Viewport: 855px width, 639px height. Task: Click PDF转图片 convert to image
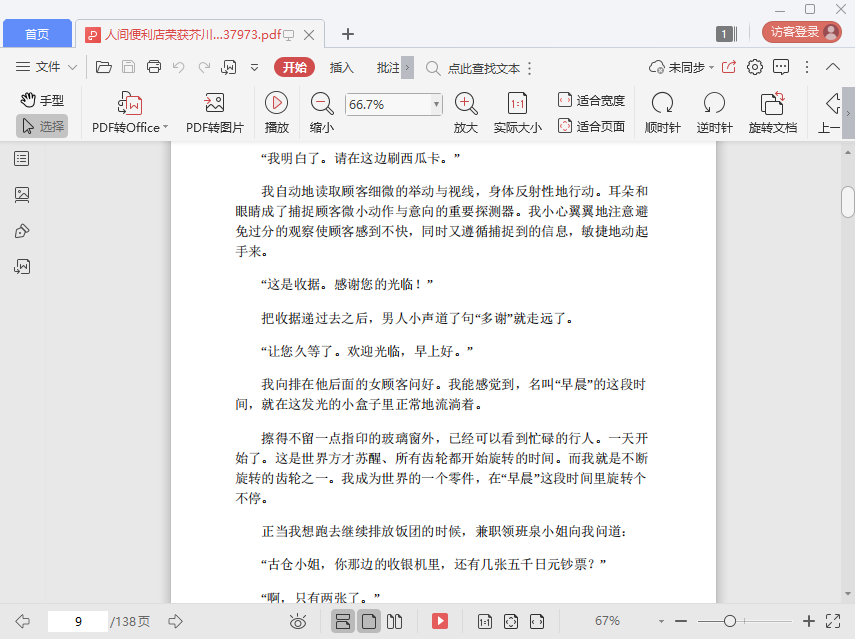[214, 113]
